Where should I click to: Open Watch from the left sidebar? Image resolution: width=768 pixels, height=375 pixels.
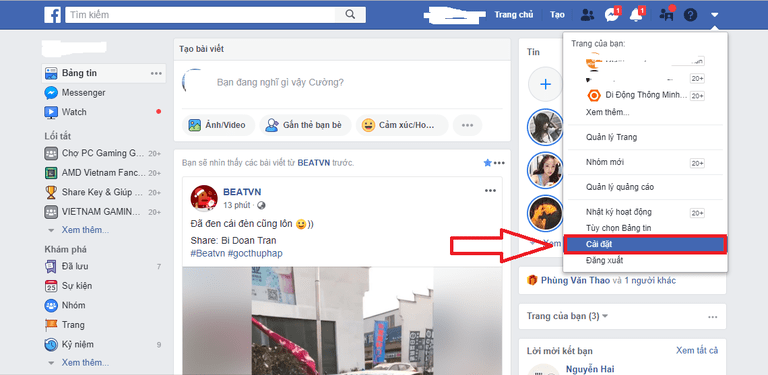click(x=73, y=112)
